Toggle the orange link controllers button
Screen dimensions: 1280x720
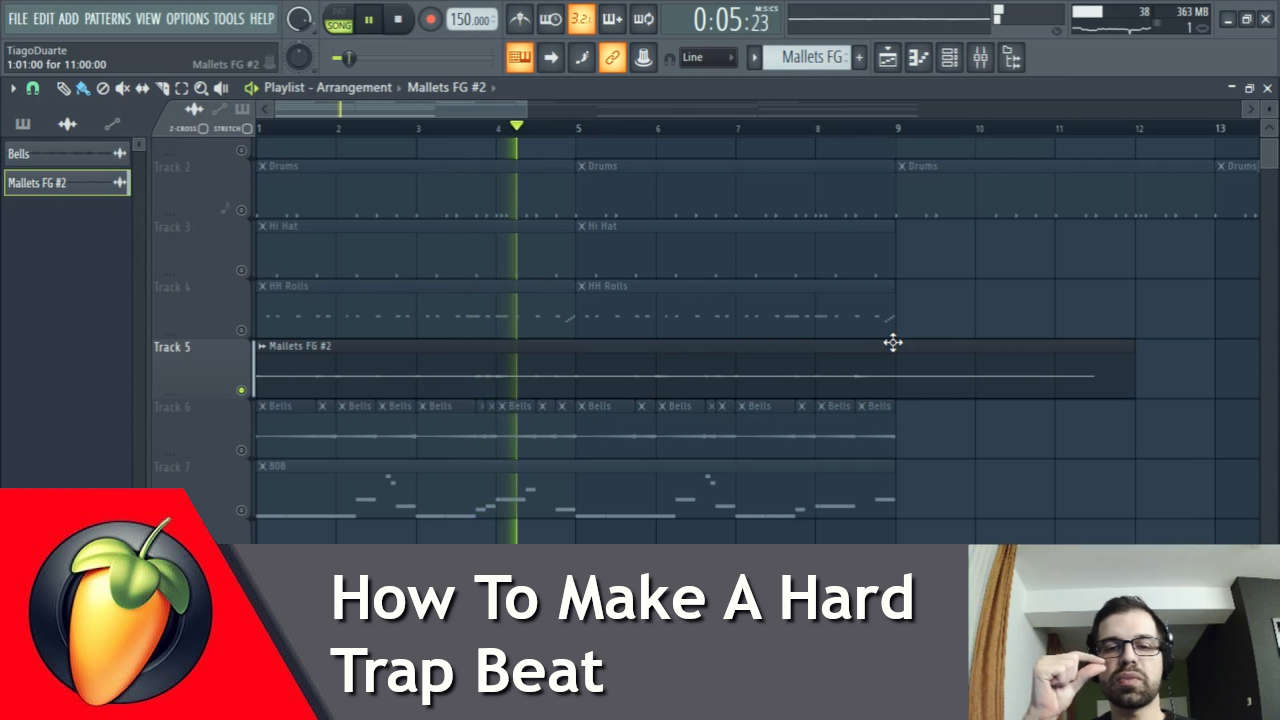(612, 57)
